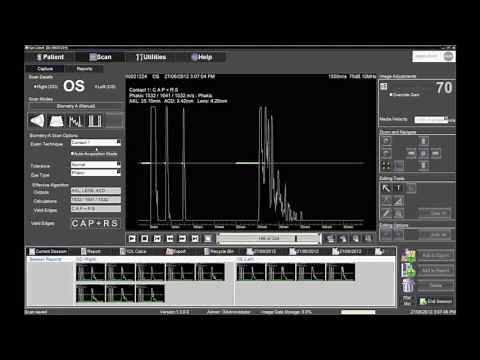Open the Utilities menu

coord(151,57)
